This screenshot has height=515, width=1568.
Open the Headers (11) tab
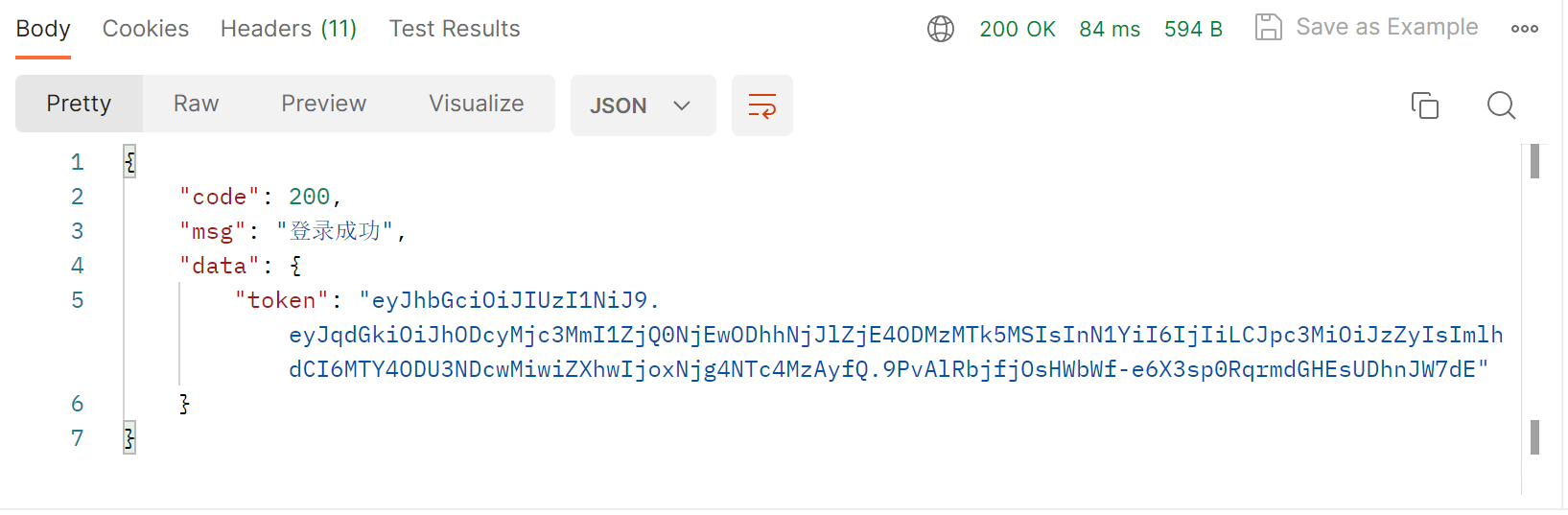point(289,29)
